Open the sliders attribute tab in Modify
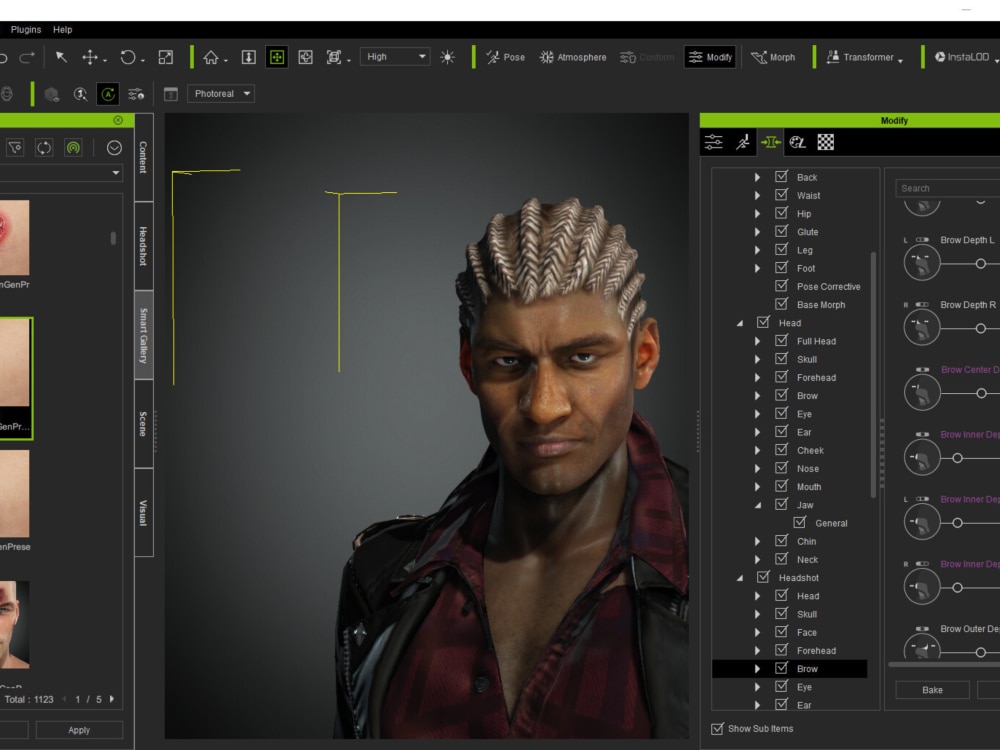Viewport: 1000px width, 750px height. click(x=714, y=142)
